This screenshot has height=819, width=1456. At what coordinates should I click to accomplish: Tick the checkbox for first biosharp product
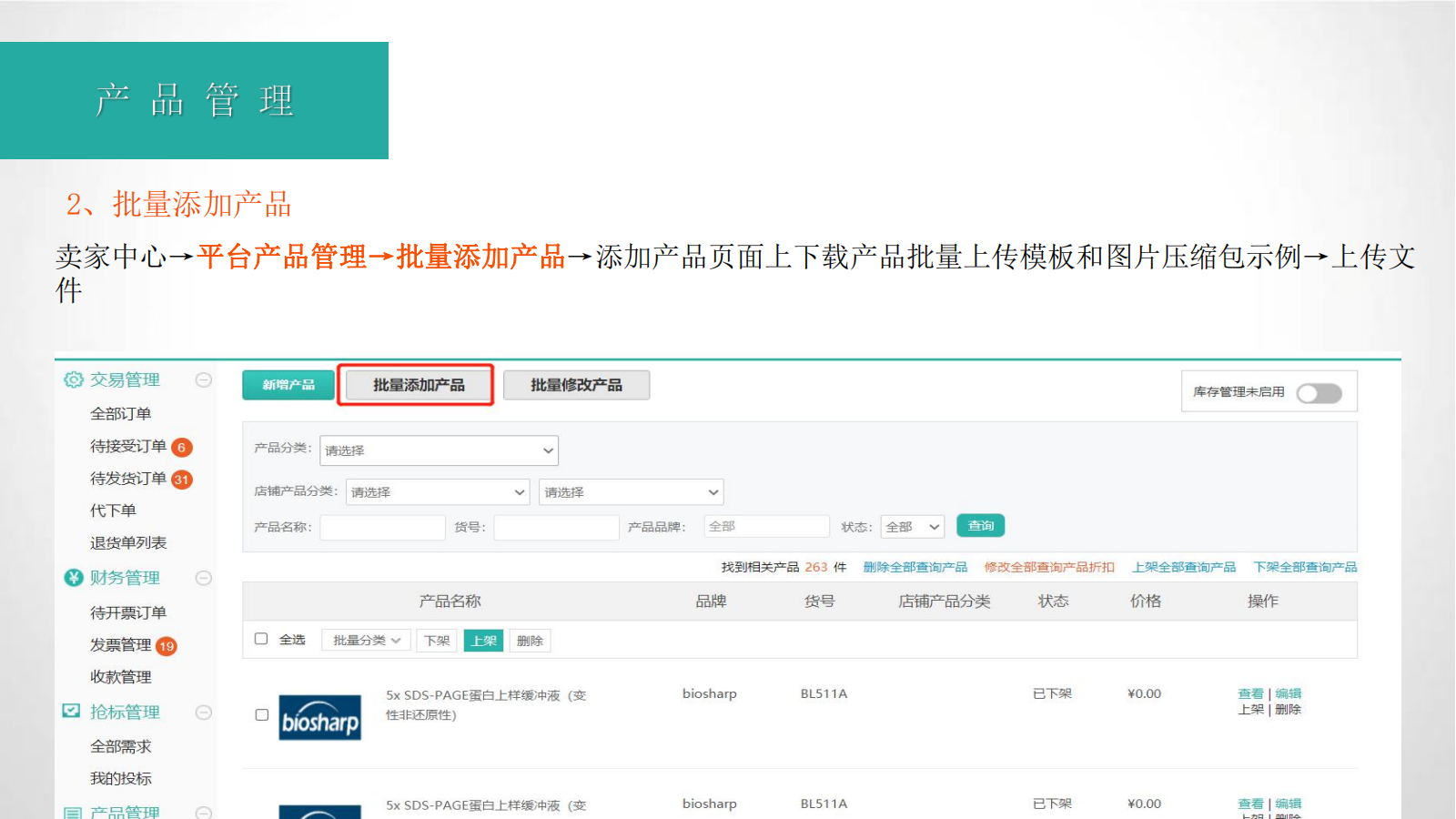(262, 714)
